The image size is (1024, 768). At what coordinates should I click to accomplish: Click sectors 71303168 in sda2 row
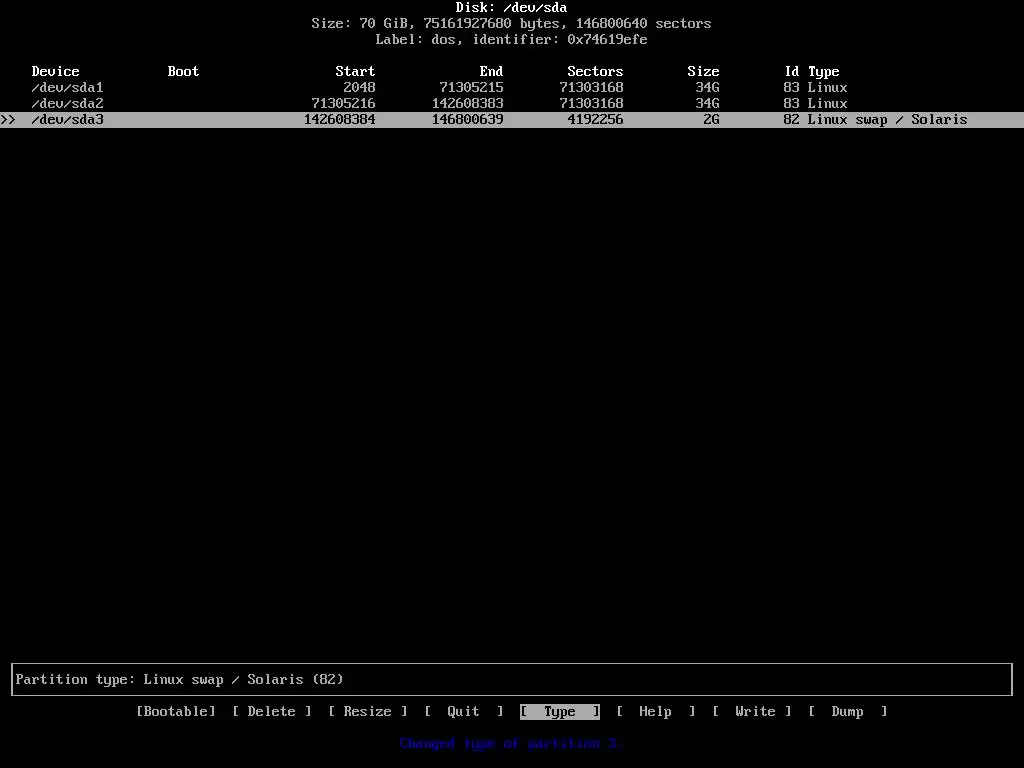point(591,103)
